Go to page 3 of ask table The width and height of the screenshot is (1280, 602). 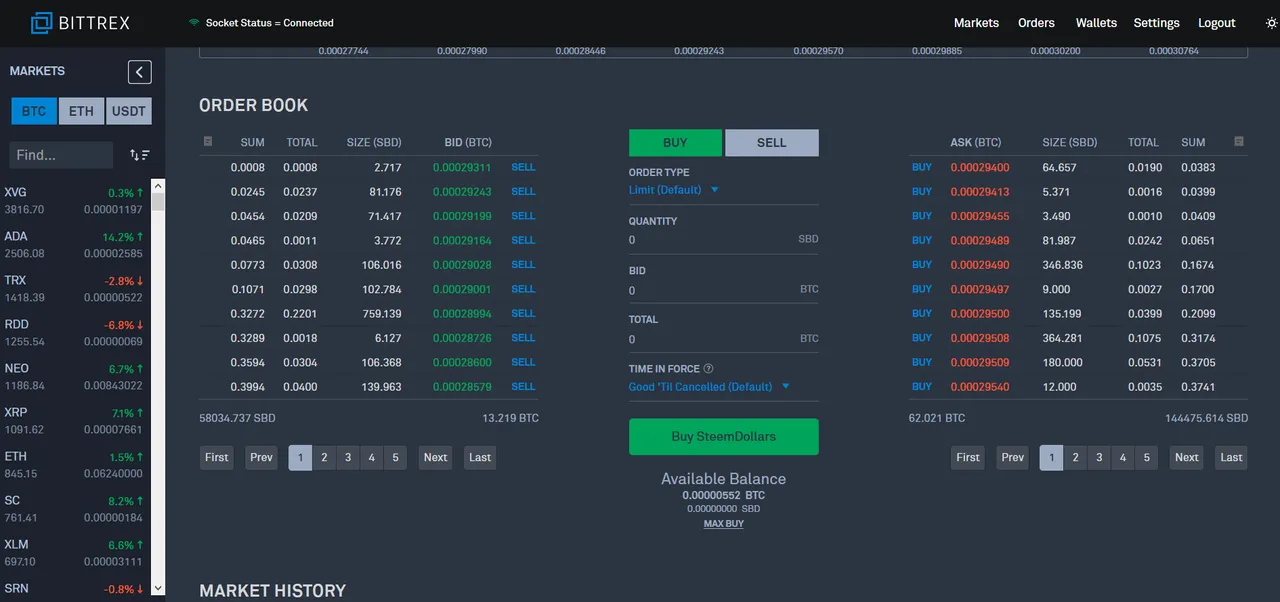(x=1099, y=458)
